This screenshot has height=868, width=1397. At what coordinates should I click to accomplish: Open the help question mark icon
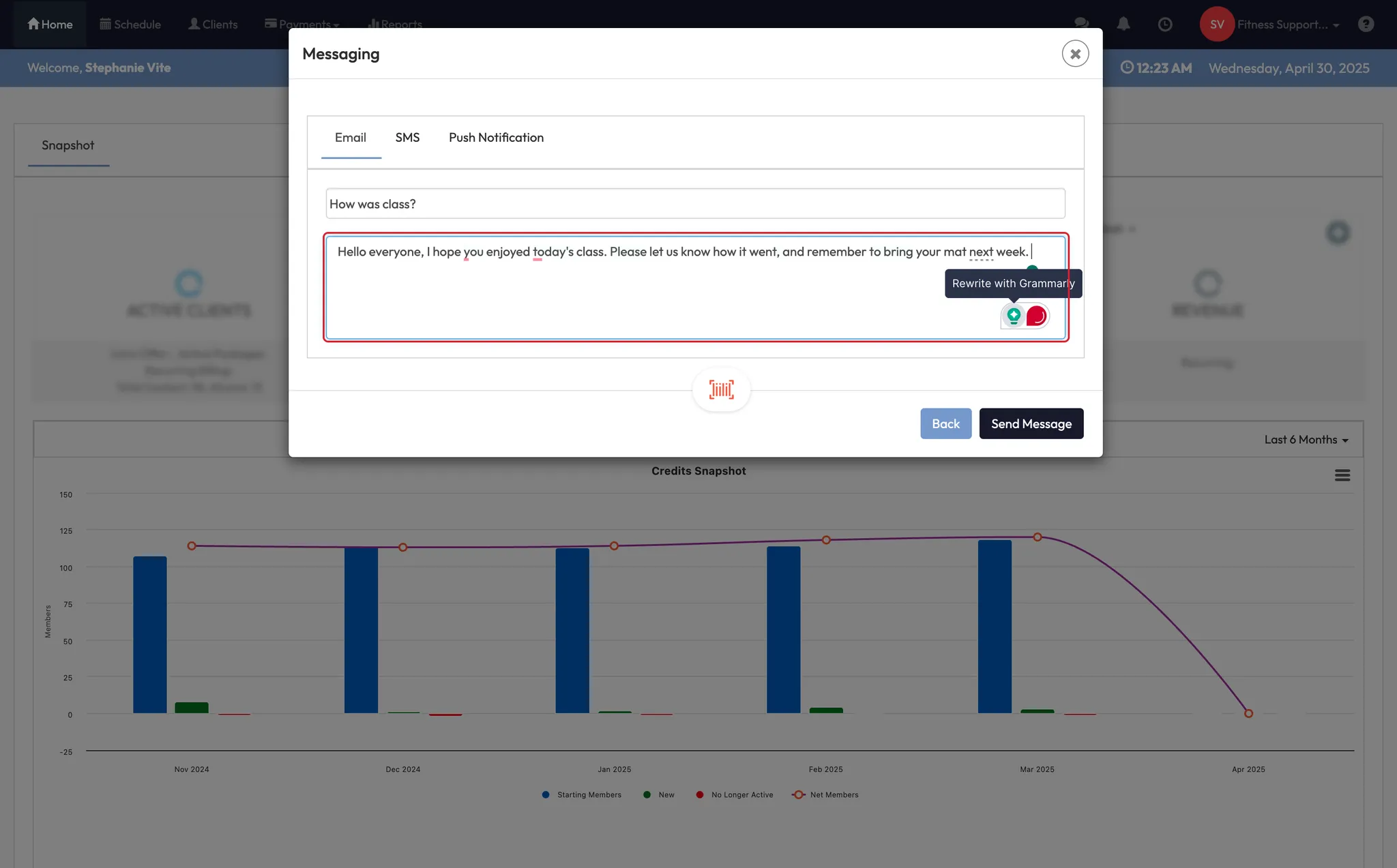(x=1366, y=24)
